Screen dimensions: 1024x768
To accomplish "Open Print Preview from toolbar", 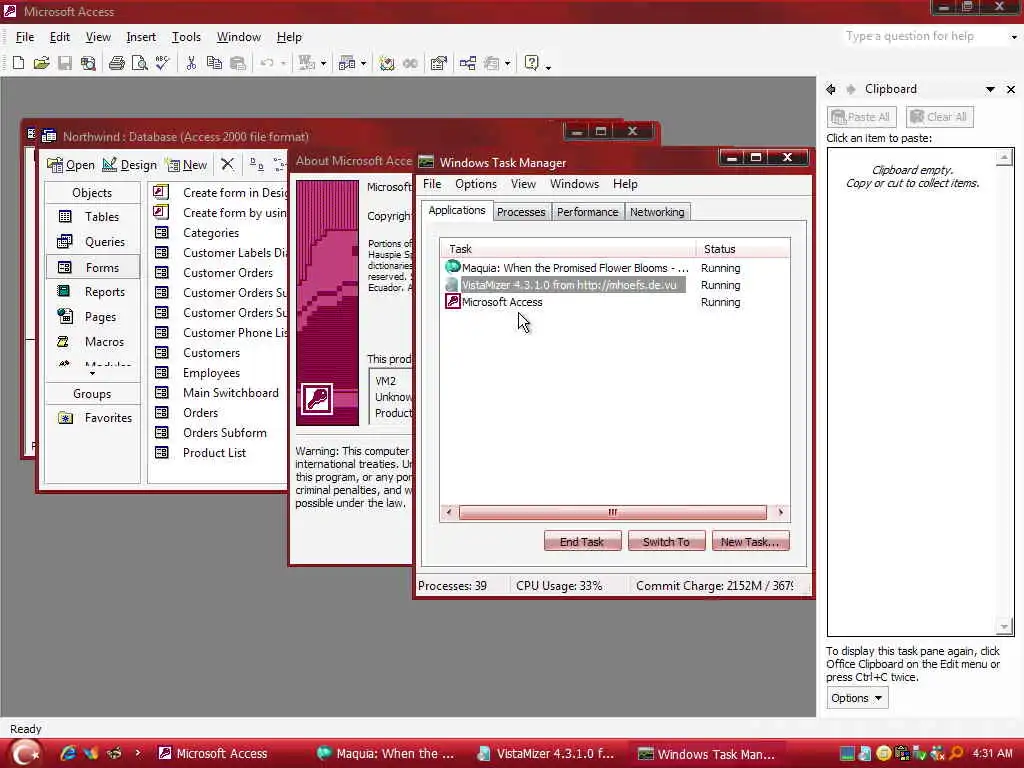I will tap(139, 63).
